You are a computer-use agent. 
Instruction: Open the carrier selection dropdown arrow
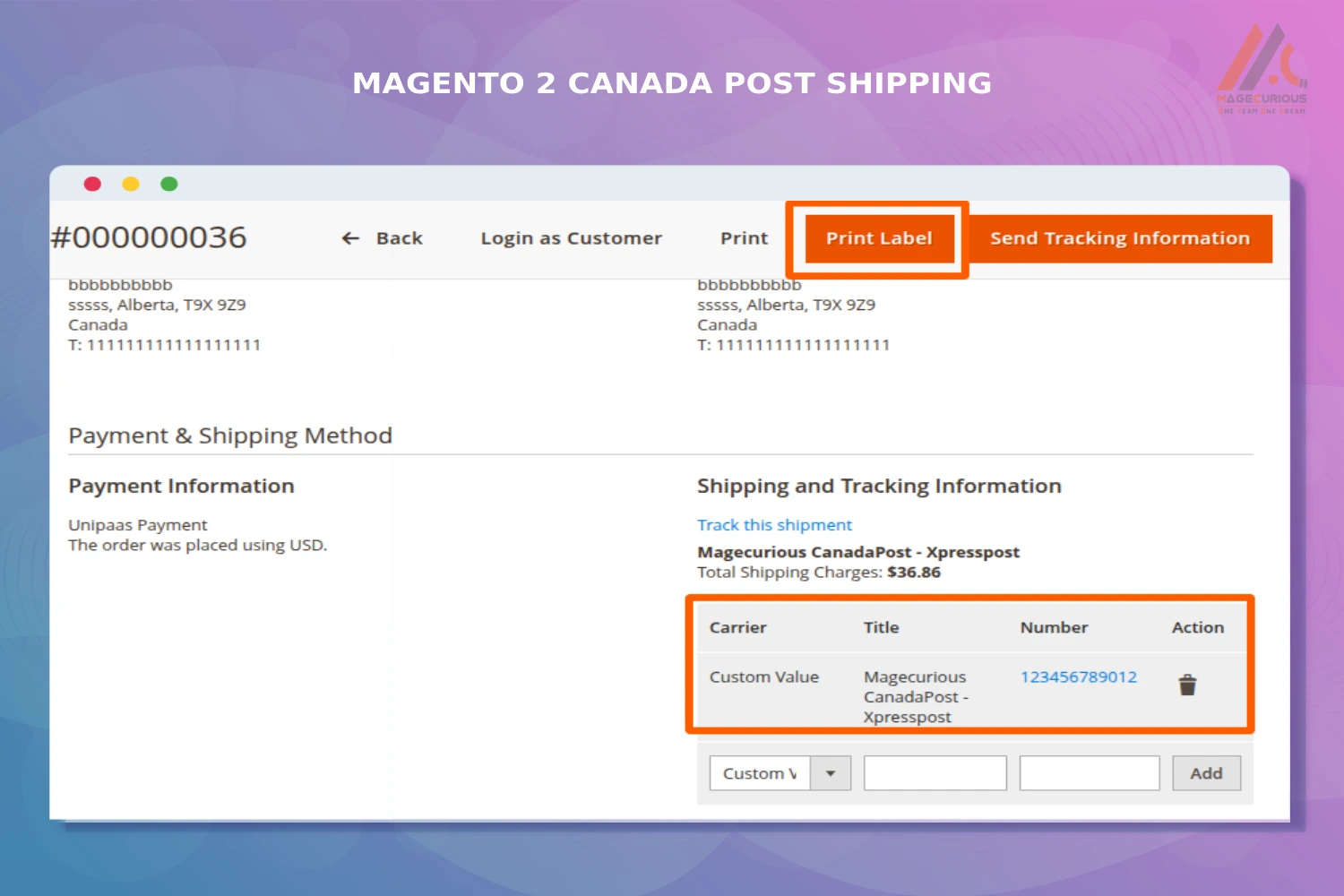(831, 772)
